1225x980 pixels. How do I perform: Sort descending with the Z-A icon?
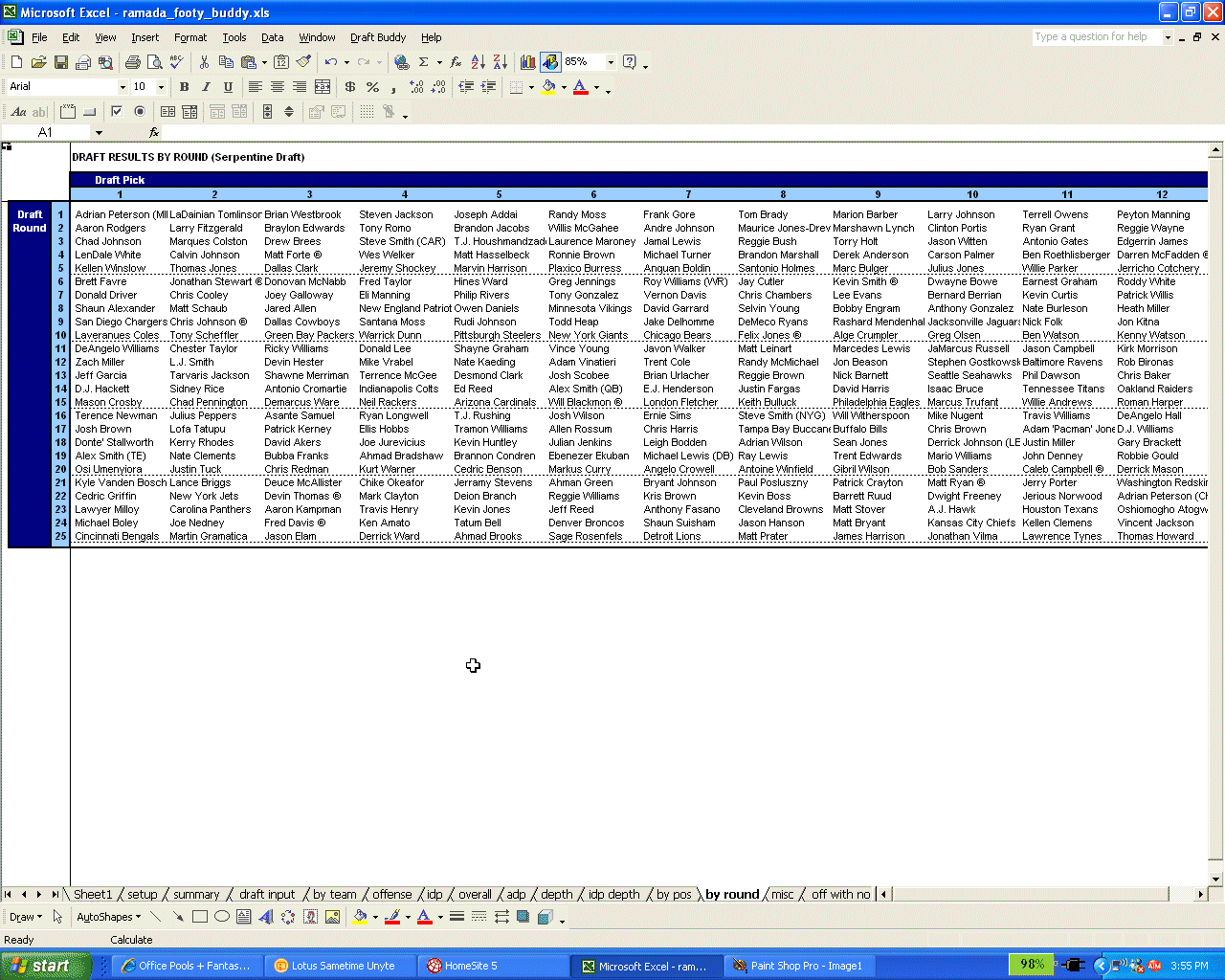[501, 62]
